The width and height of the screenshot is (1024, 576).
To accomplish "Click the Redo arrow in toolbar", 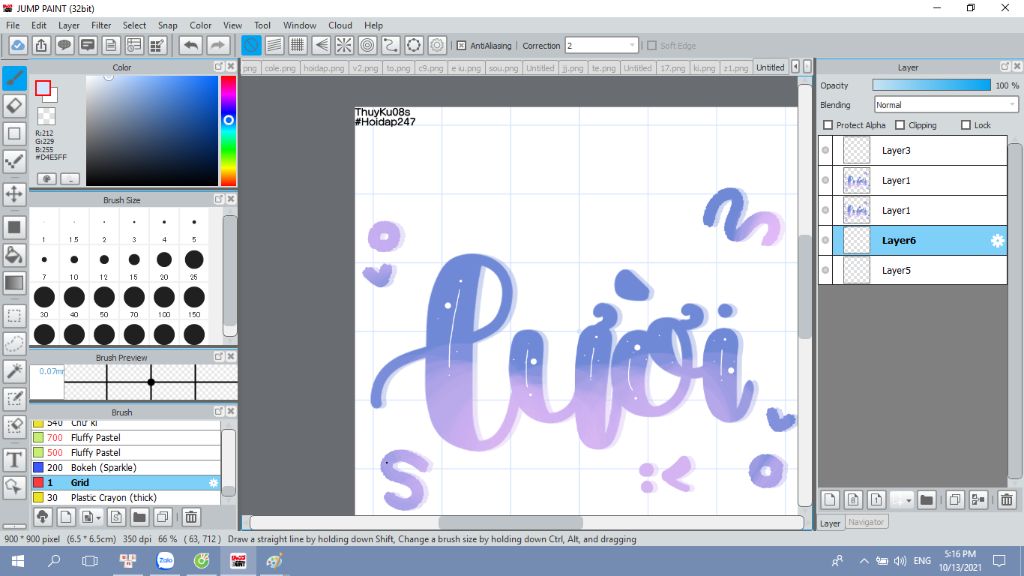I will (x=217, y=45).
